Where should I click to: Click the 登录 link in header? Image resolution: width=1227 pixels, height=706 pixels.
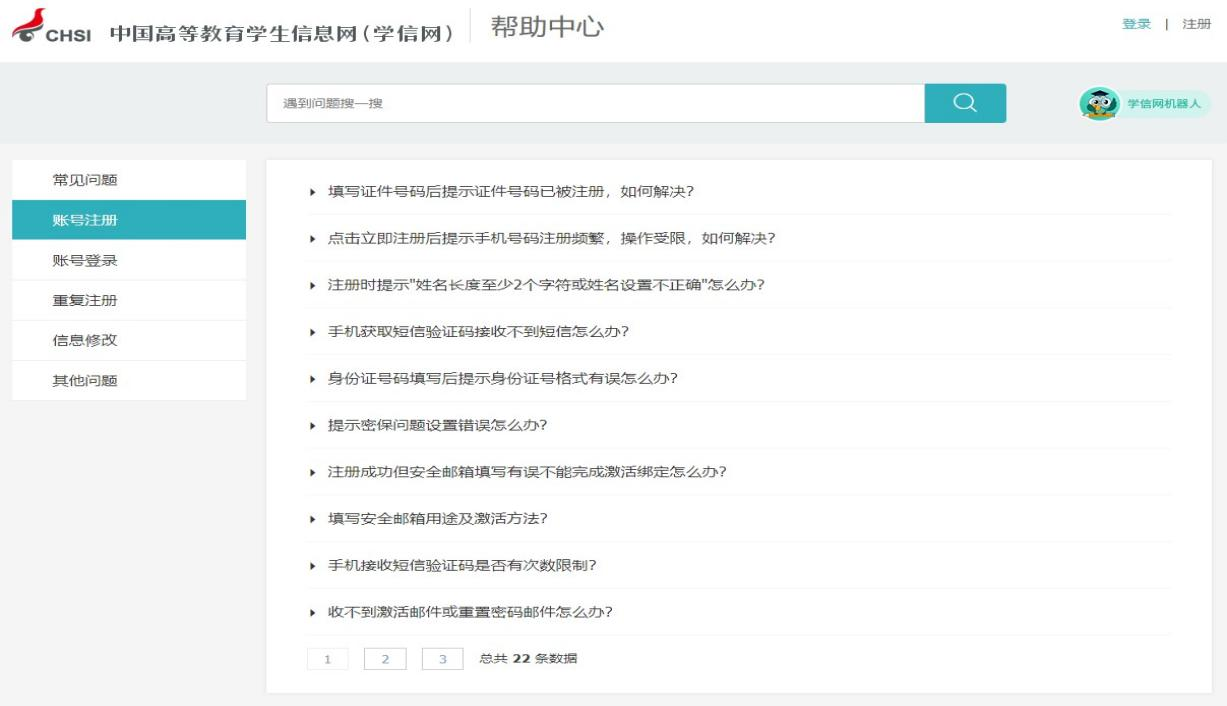pos(1136,24)
